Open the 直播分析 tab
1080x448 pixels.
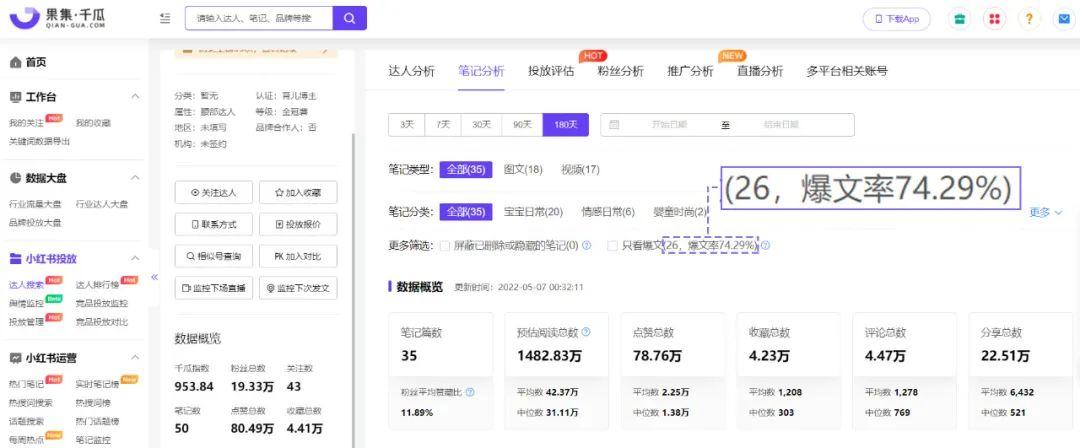tap(759, 71)
